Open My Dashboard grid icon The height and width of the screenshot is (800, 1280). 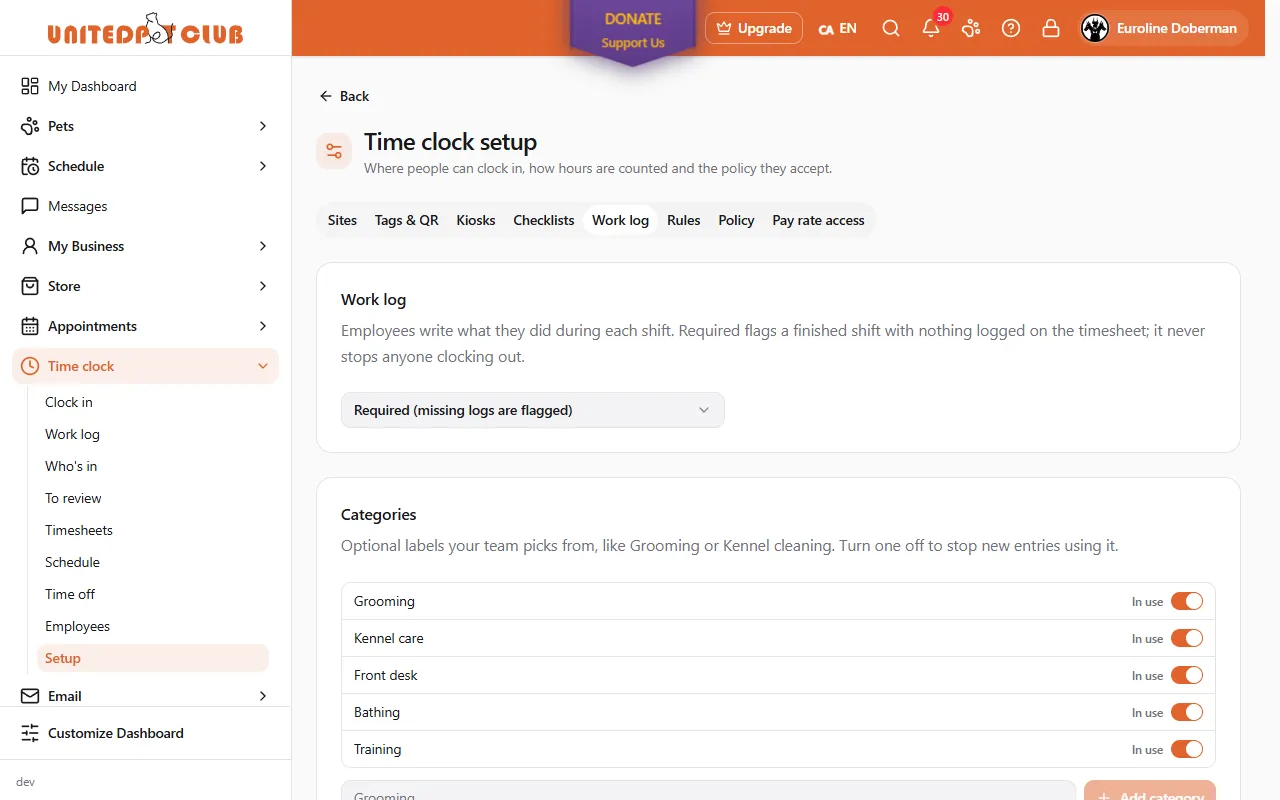(30, 86)
